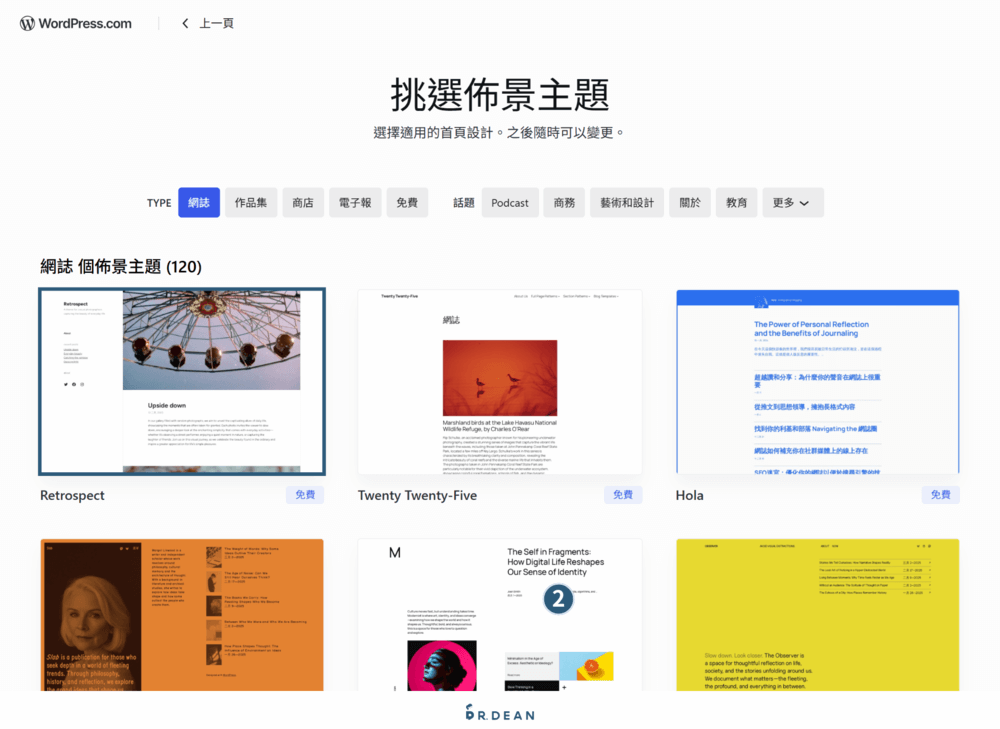Filter themes by 免費
This screenshot has height=729, width=1000.
(407, 202)
